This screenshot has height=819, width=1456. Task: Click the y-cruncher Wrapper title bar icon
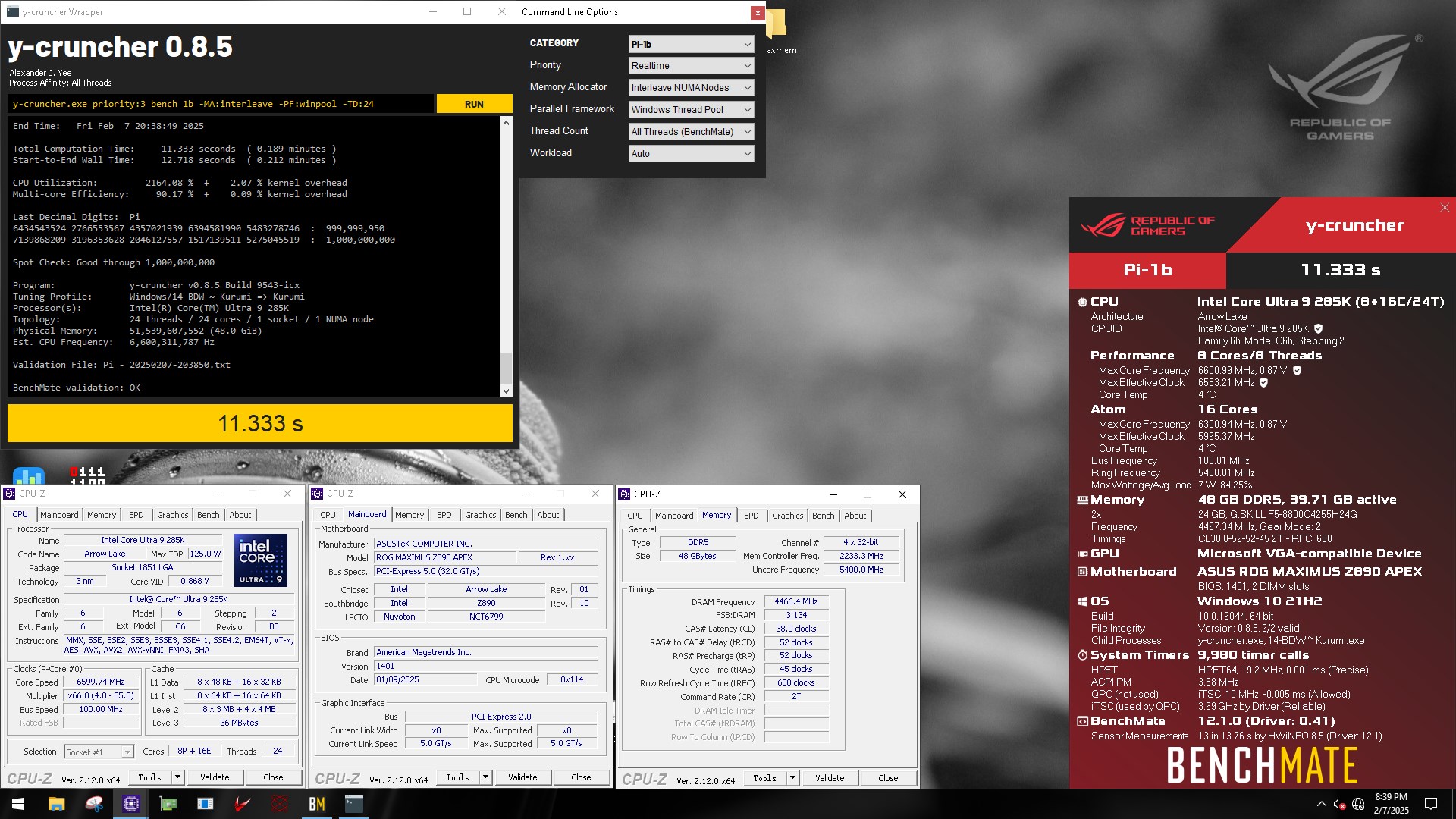click(x=12, y=11)
